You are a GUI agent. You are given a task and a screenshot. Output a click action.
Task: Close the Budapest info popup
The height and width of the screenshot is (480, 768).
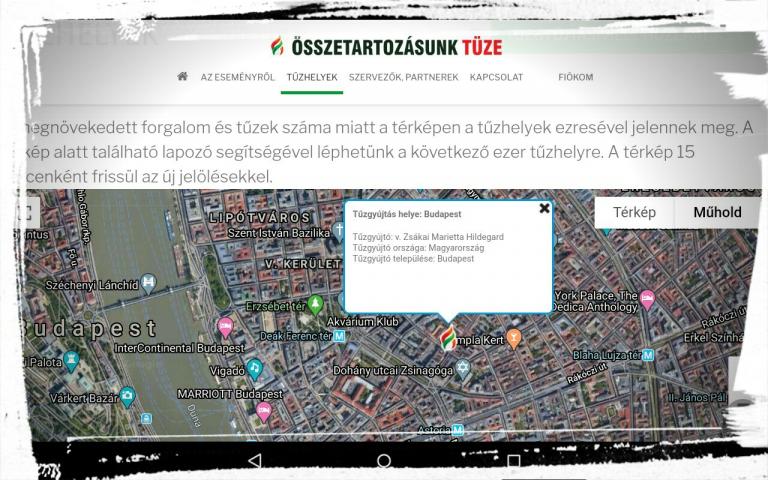[544, 209]
